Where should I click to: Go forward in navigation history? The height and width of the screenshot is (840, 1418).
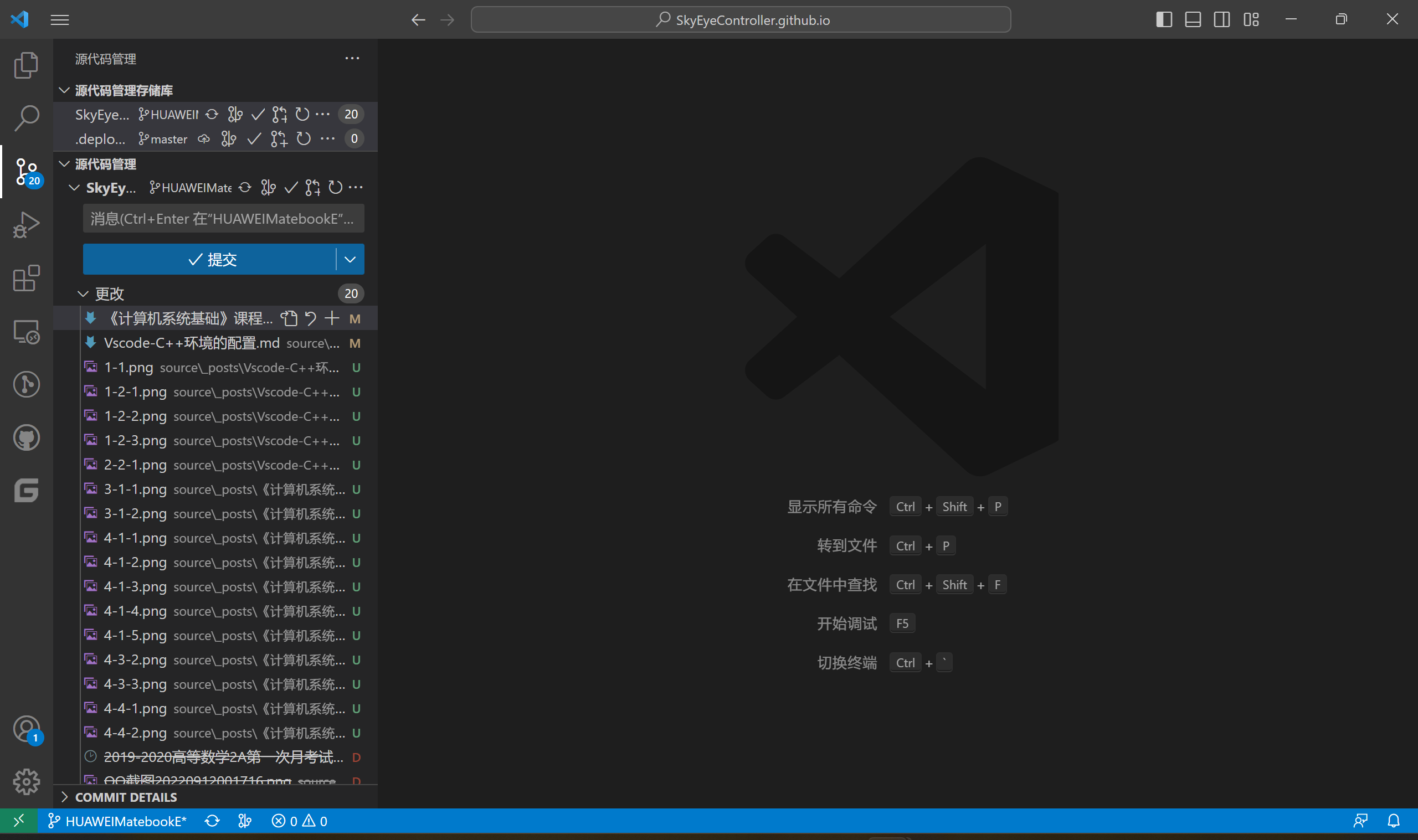(x=447, y=20)
